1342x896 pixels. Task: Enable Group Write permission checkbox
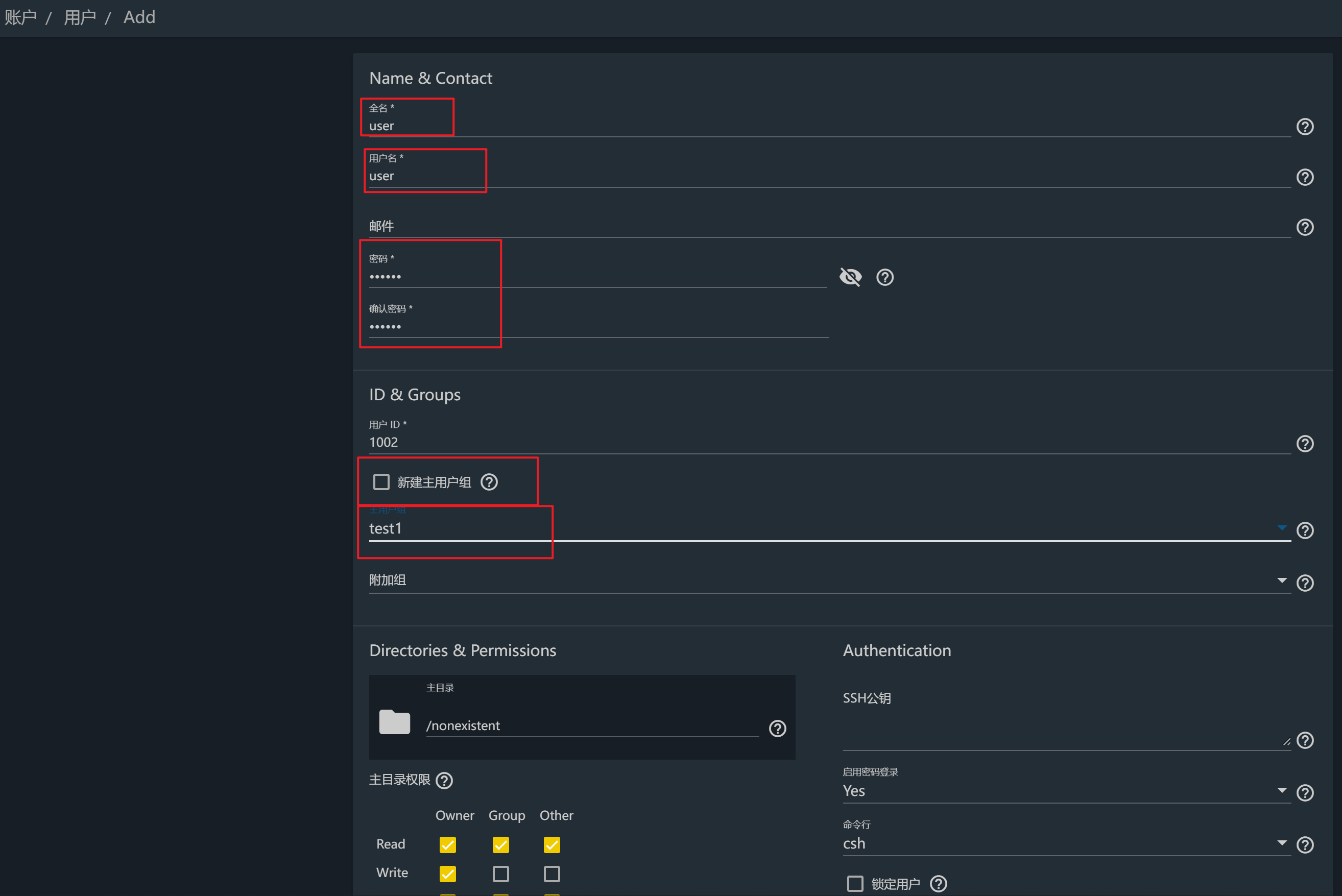pos(500,873)
